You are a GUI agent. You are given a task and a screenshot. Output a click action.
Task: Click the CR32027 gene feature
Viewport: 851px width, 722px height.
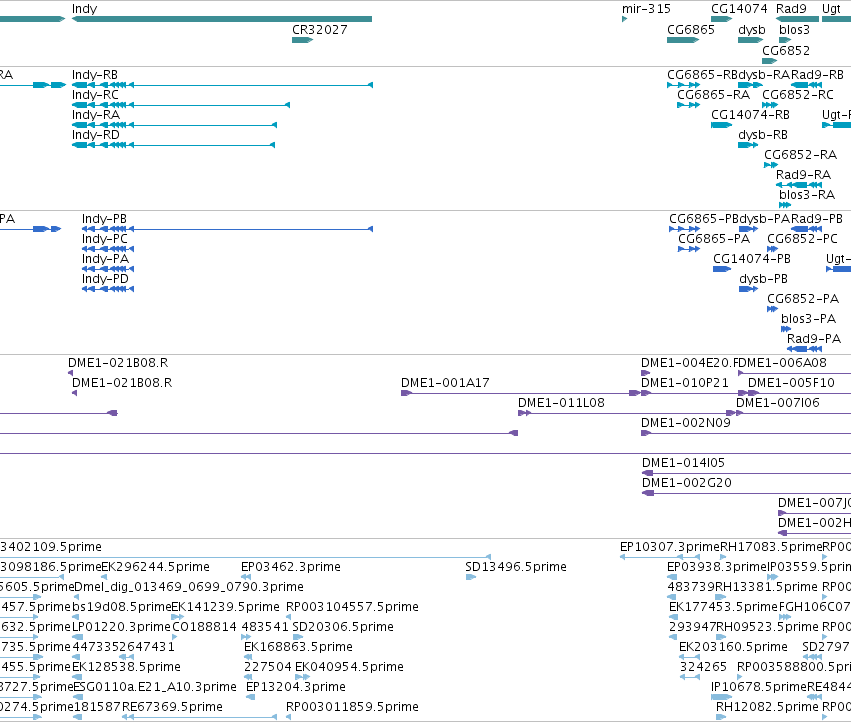pyautogui.click(x=302, y=40)
